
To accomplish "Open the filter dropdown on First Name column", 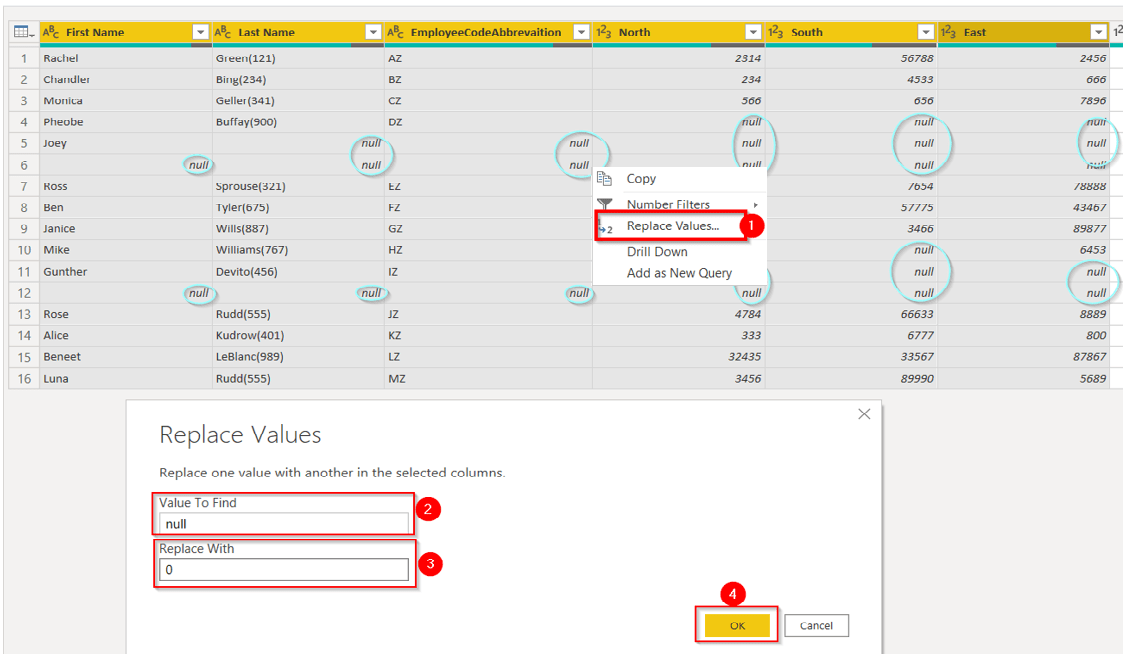I will tap(199, 31).
